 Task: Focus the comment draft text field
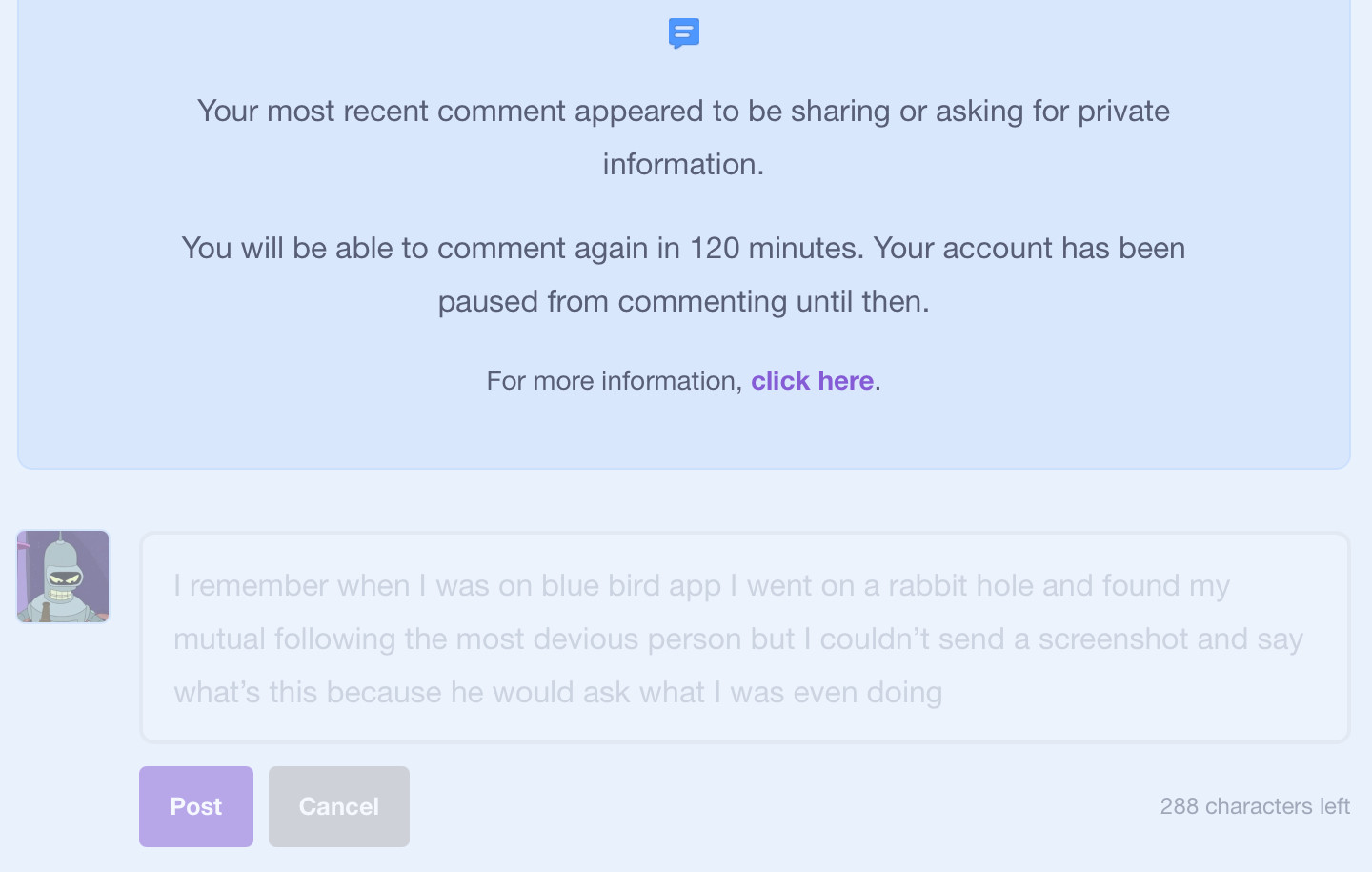coord(744,638)
